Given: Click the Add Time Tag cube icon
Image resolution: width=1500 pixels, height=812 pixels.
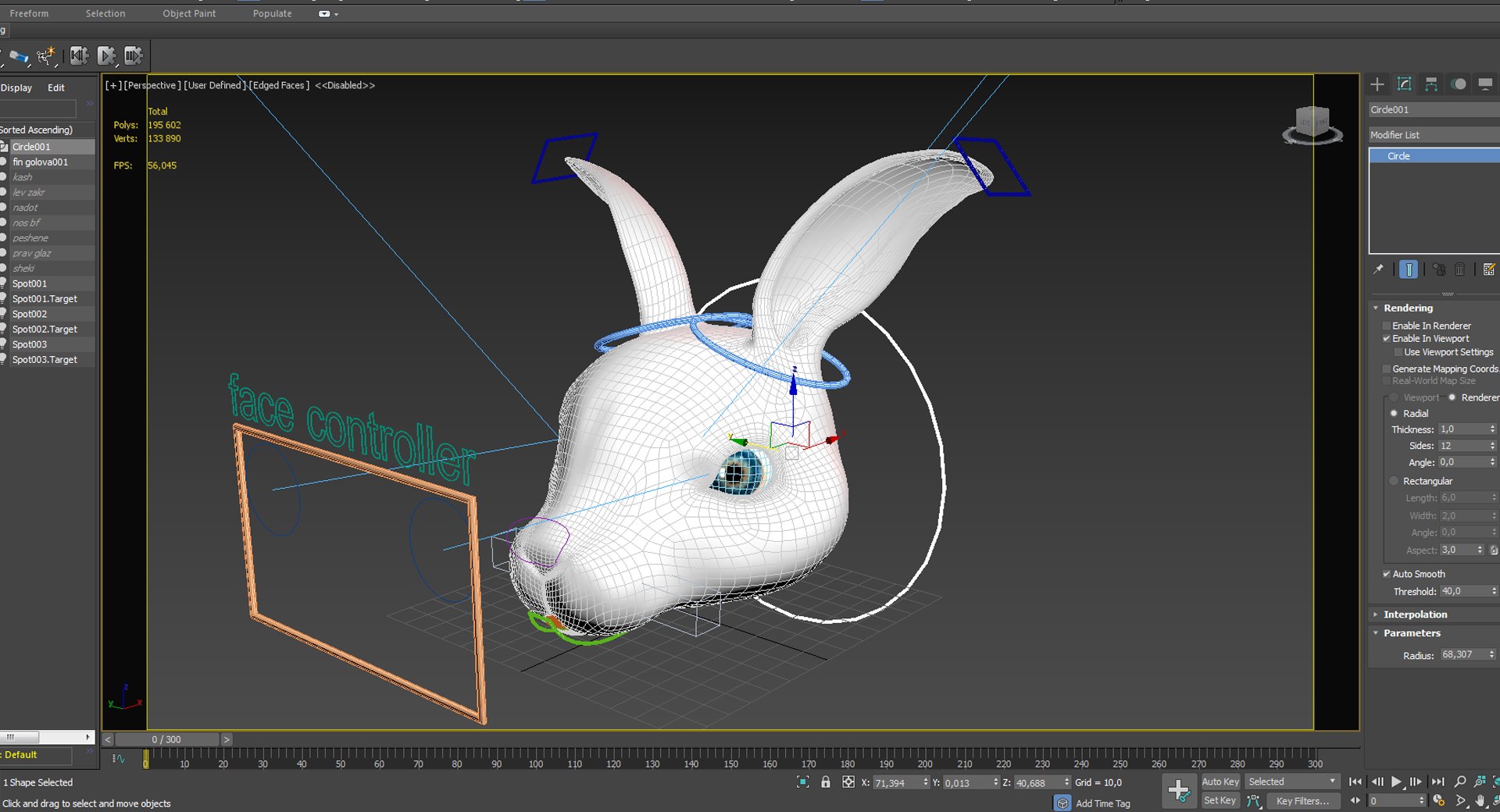Looking at the screenshot, I should (1062, 803).
